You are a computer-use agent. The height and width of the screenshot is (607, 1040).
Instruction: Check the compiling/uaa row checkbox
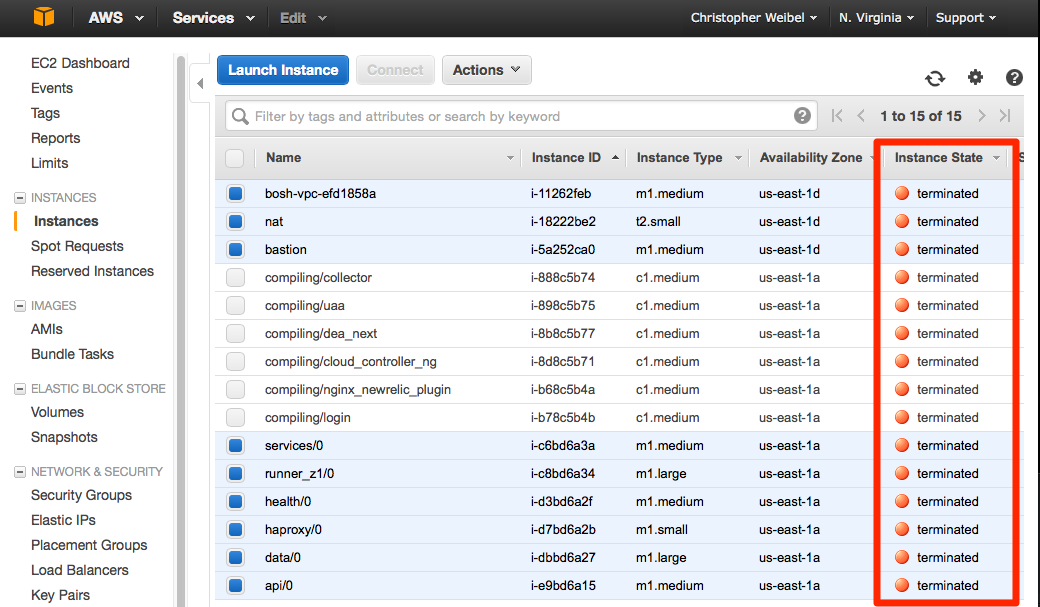(x=235, y=305)
